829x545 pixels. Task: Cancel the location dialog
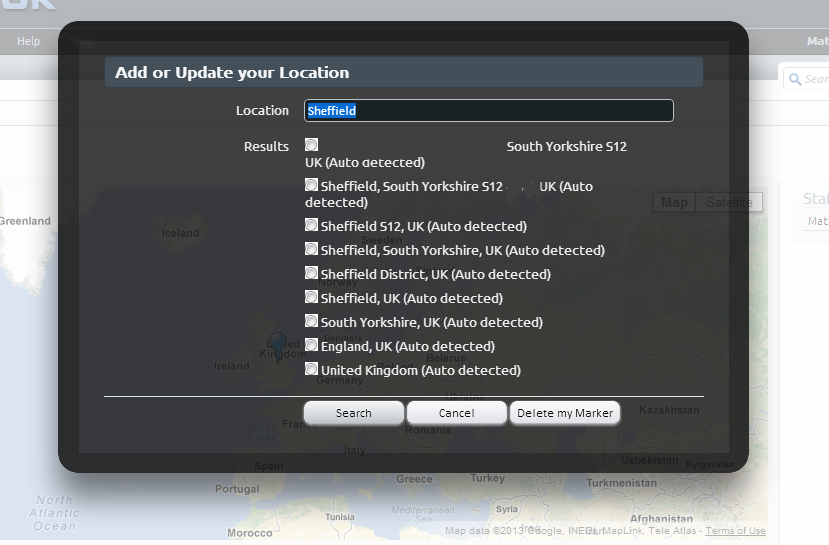(457, 413)
